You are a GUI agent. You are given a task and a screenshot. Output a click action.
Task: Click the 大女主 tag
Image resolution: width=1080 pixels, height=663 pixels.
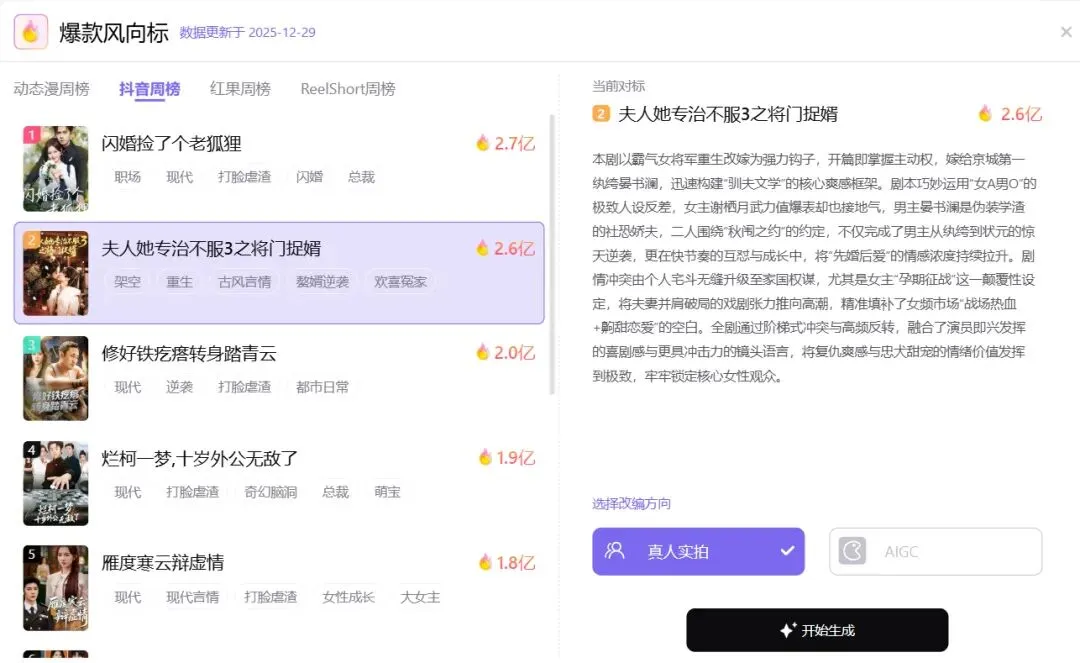pos(420,597)
